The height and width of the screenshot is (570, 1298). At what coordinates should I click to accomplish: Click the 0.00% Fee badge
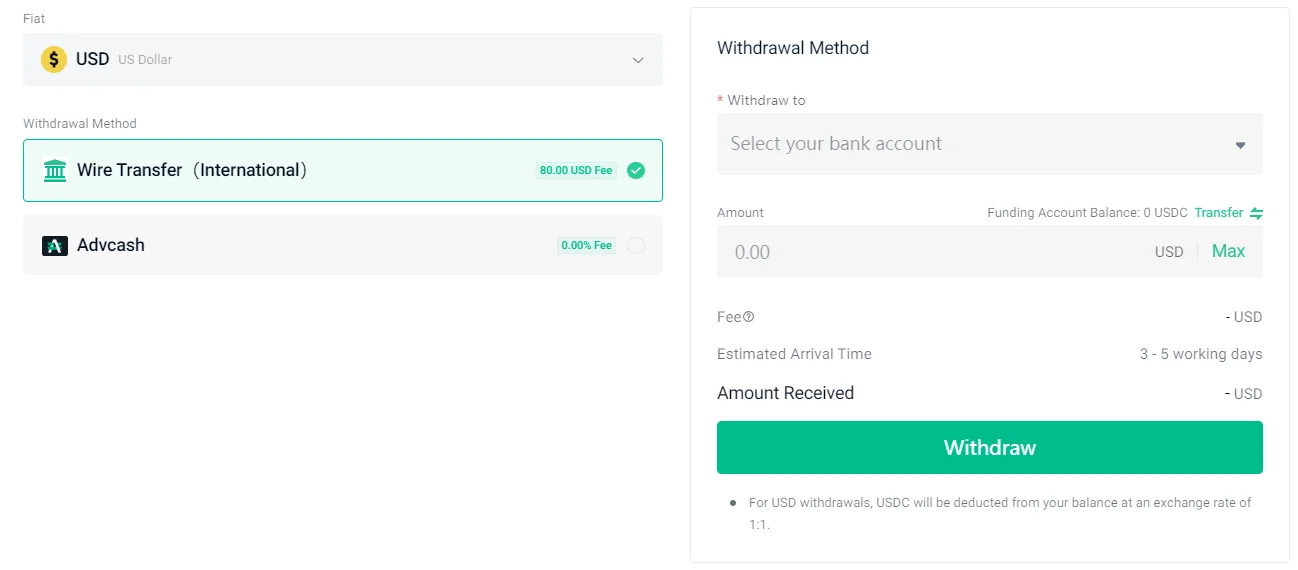587,245
